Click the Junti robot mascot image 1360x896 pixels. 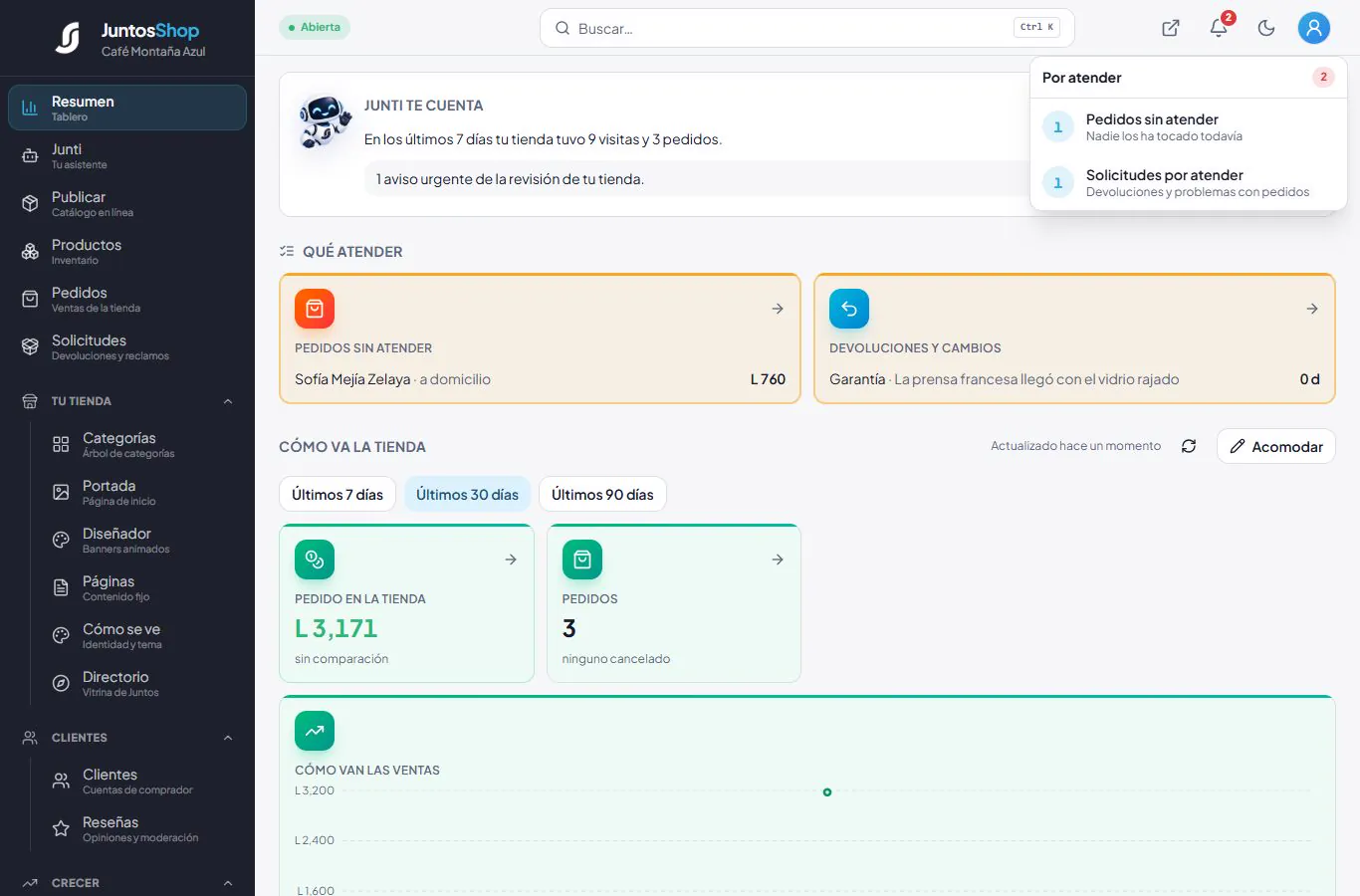click(325, 121)
